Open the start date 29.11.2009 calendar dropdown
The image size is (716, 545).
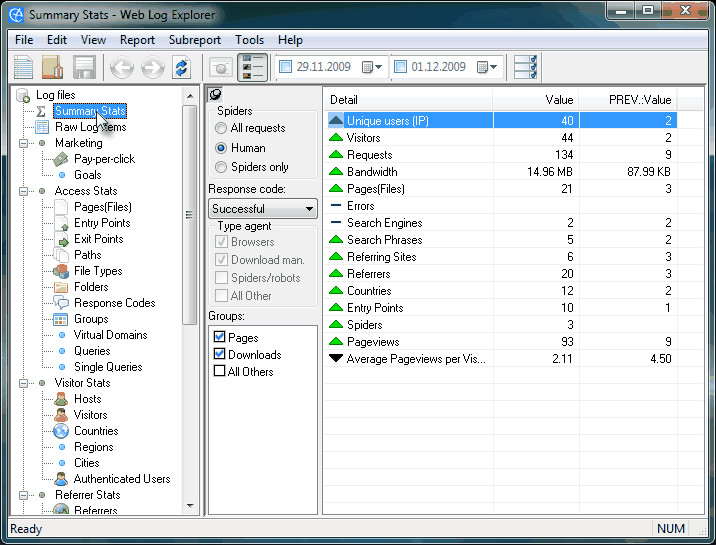coord(373,67)
